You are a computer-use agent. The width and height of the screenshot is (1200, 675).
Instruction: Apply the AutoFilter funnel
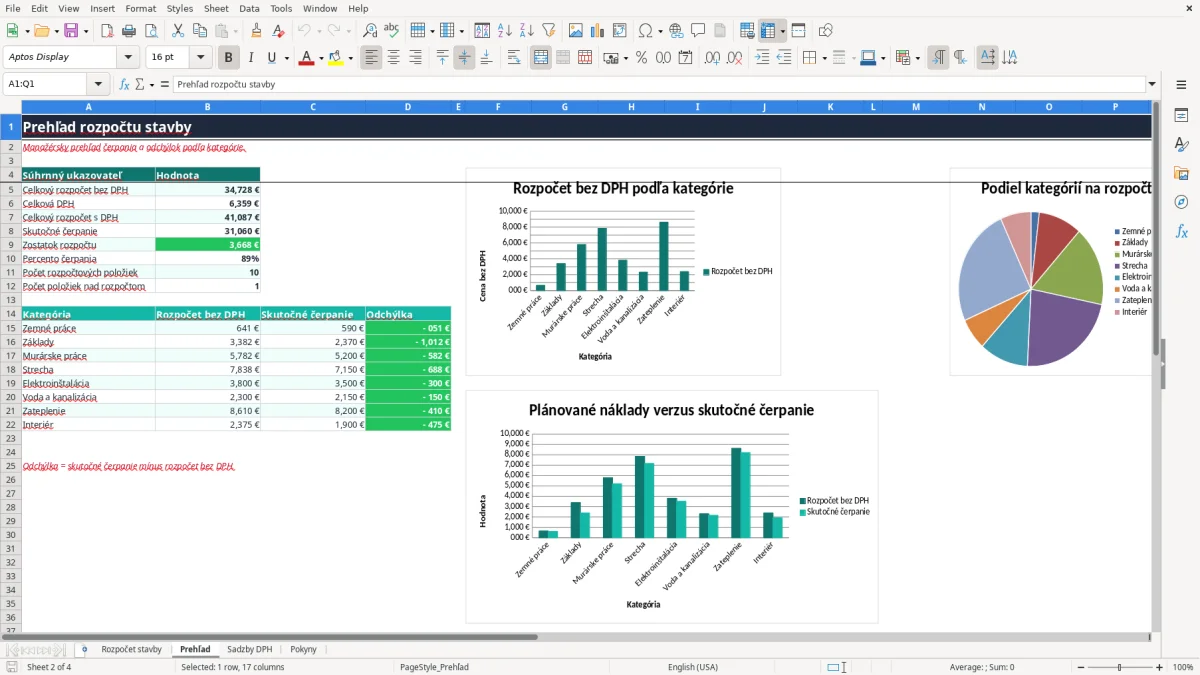549,31
